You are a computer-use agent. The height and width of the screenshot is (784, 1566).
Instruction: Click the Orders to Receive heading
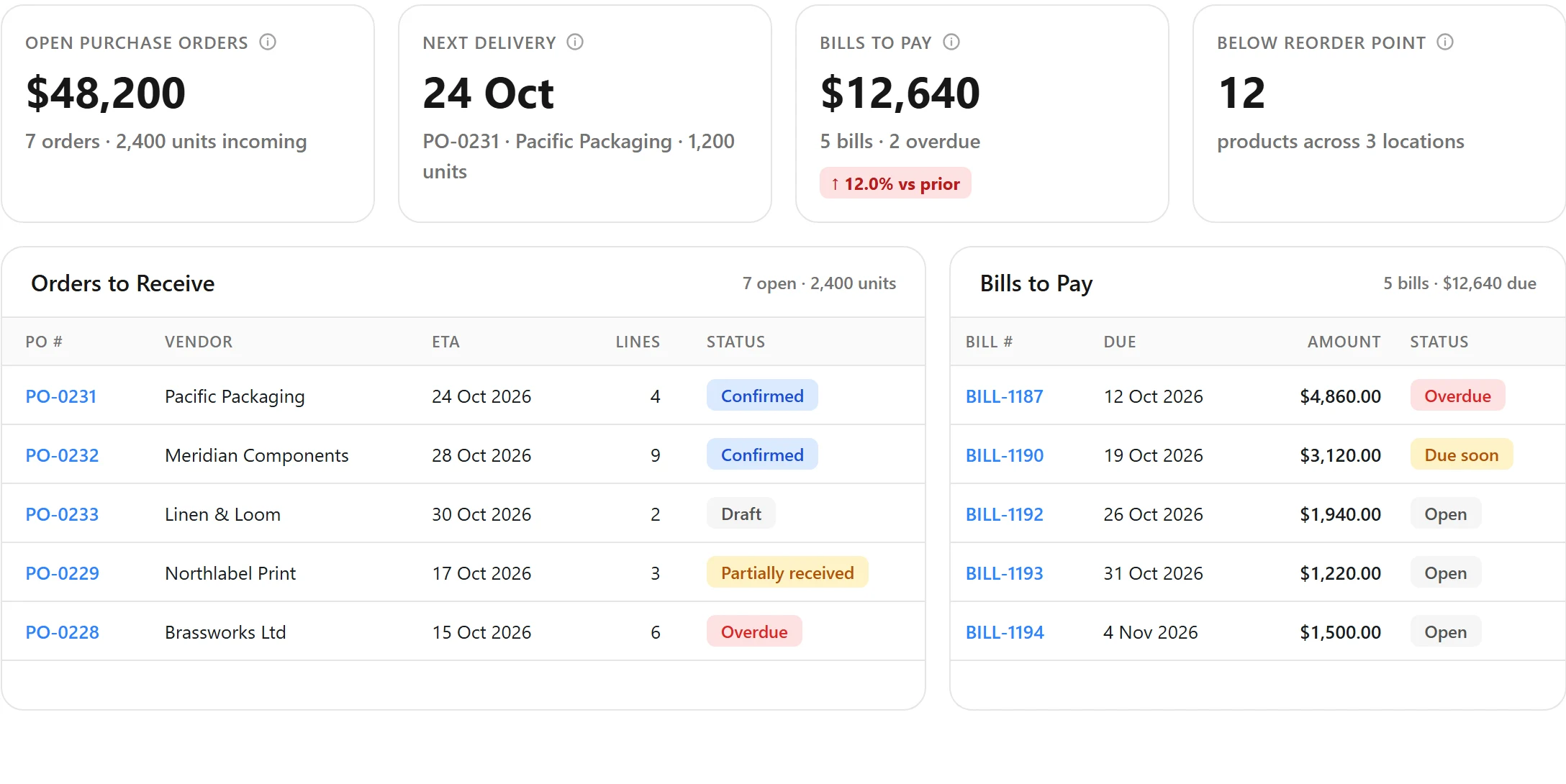123,283
